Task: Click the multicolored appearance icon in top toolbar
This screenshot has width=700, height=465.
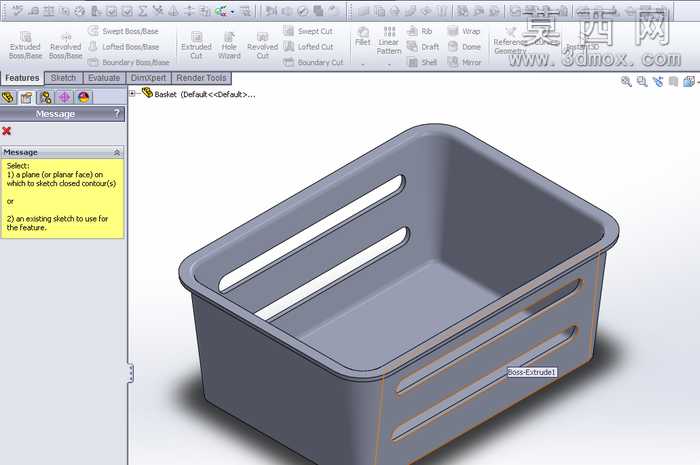Action: [221, 11]
